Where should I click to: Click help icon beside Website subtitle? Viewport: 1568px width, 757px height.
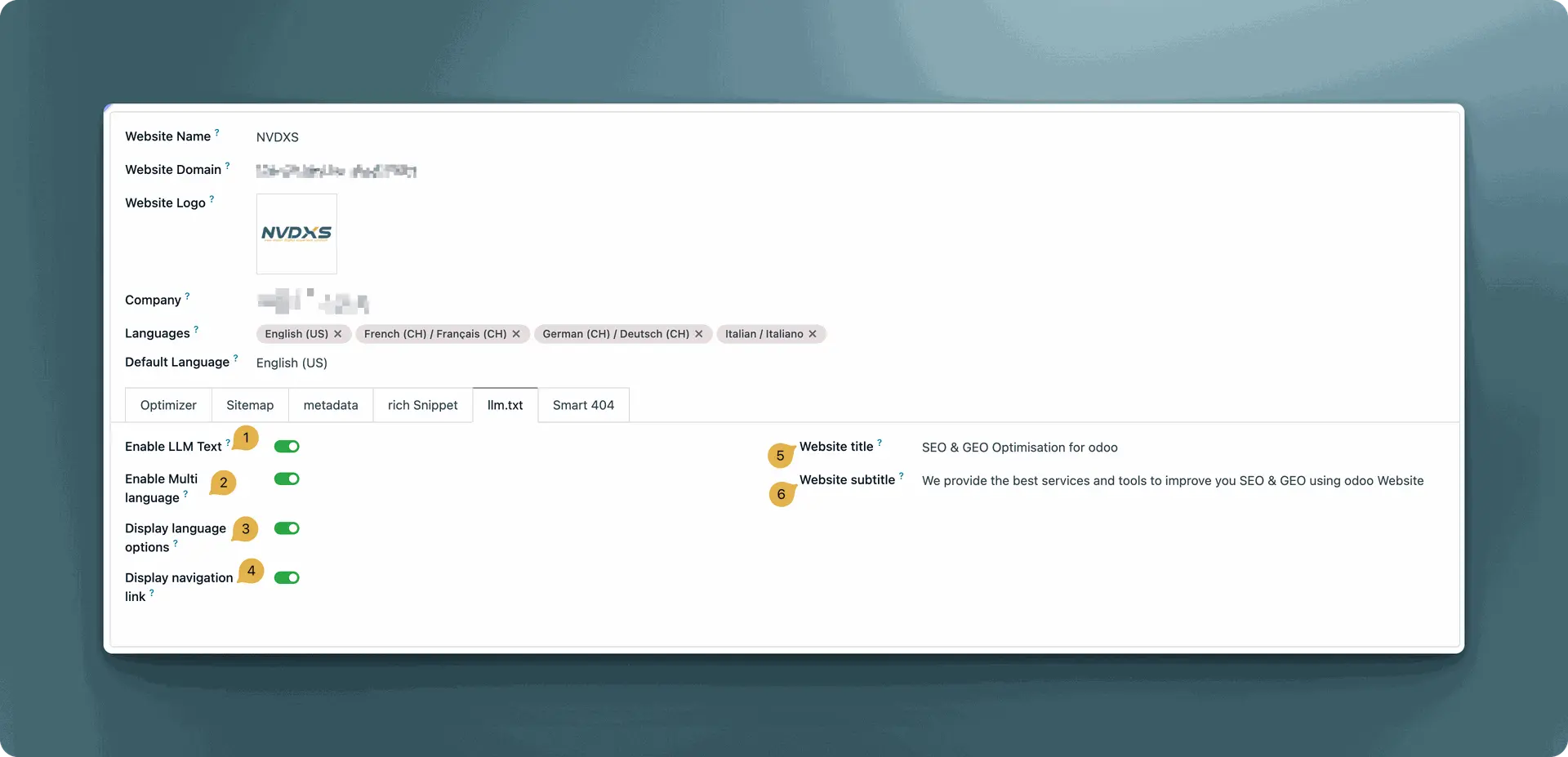tap(902, 475)
